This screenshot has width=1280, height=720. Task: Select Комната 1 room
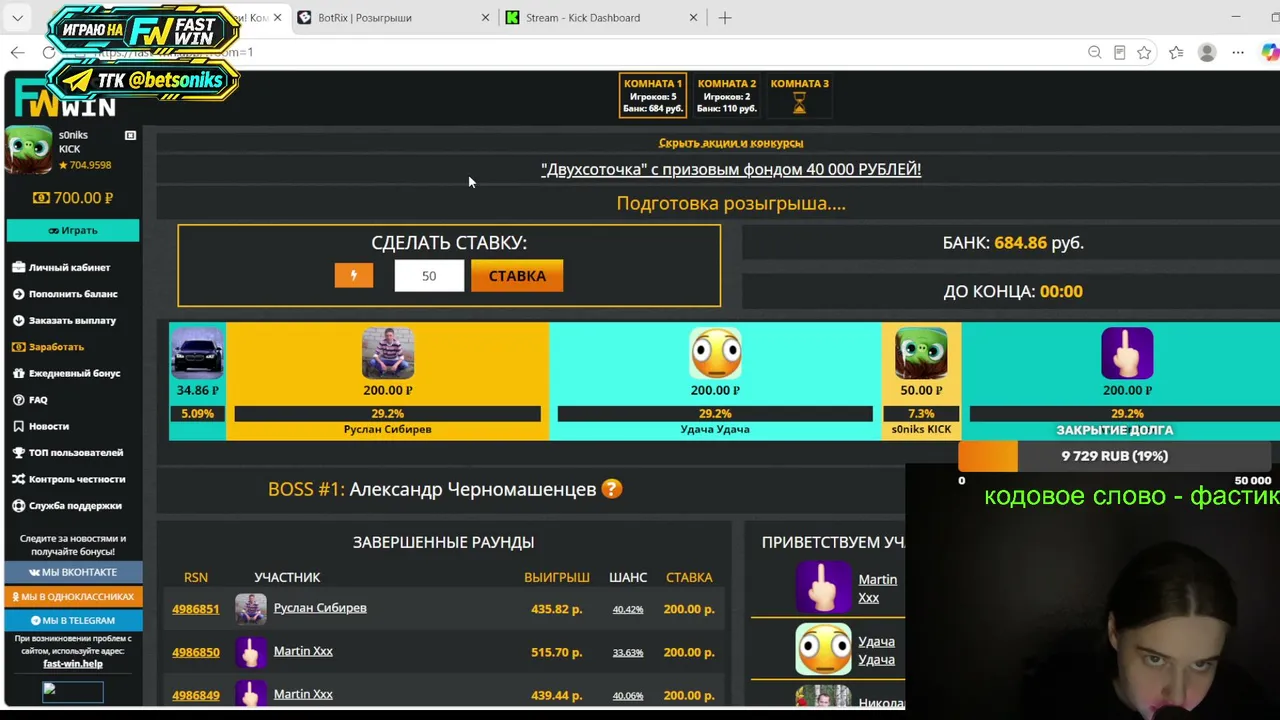(653, 96)
